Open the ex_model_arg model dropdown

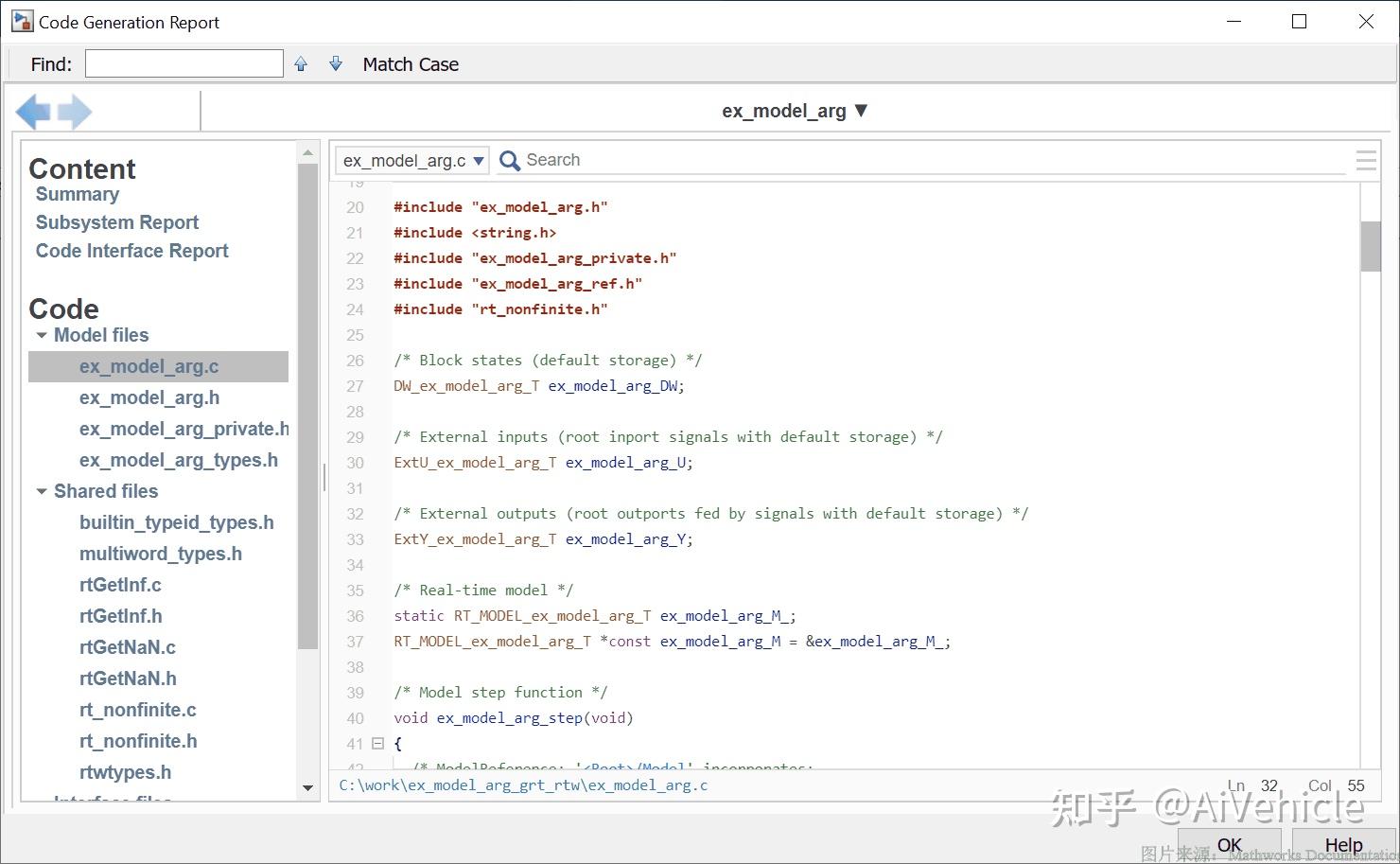tap(860, 111)
